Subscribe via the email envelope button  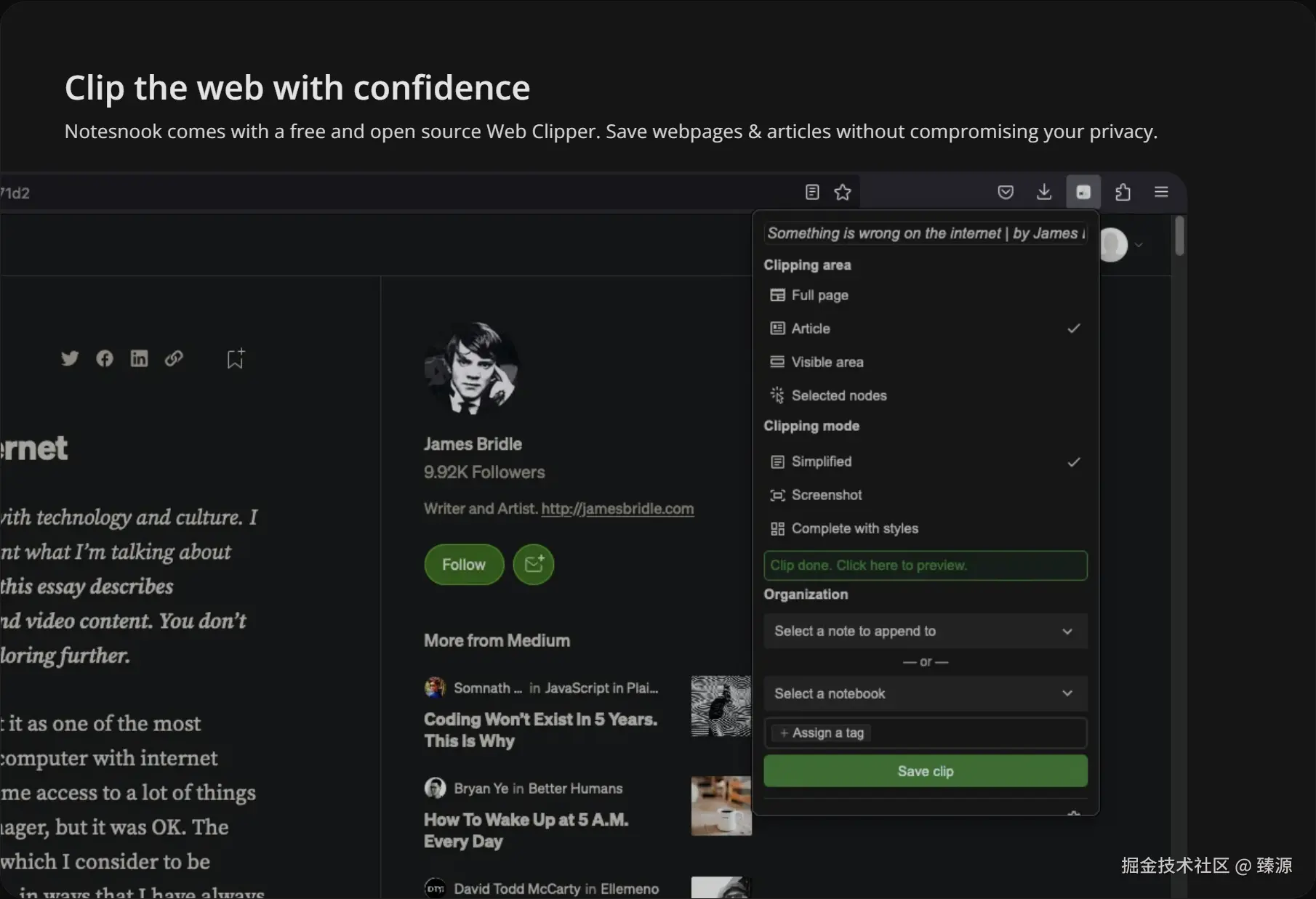click(534, 565)
